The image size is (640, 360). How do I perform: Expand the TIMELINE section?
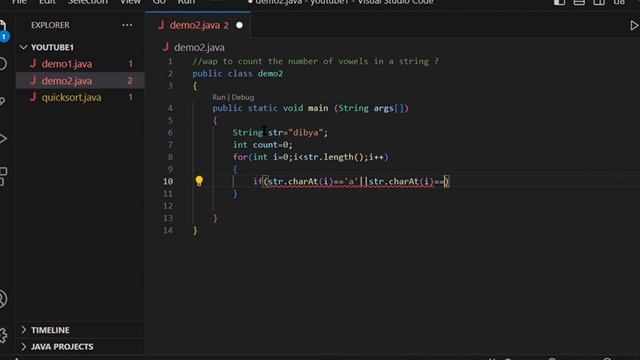[x=80, y=330]
